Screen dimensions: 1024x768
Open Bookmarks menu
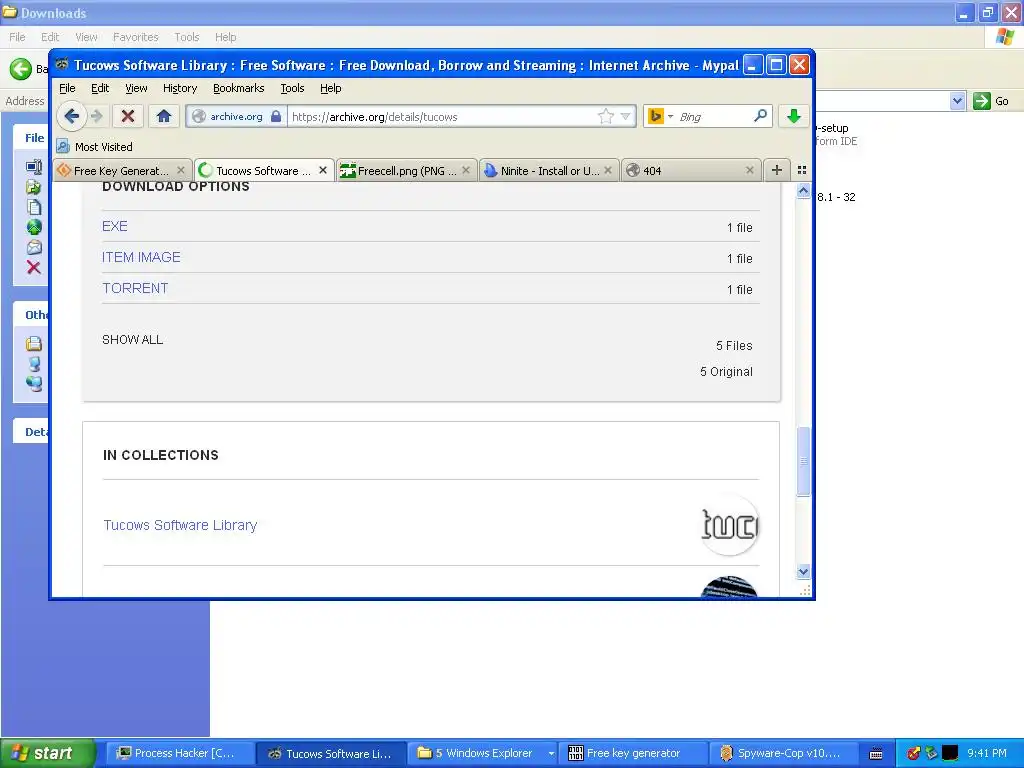(238, 88)
